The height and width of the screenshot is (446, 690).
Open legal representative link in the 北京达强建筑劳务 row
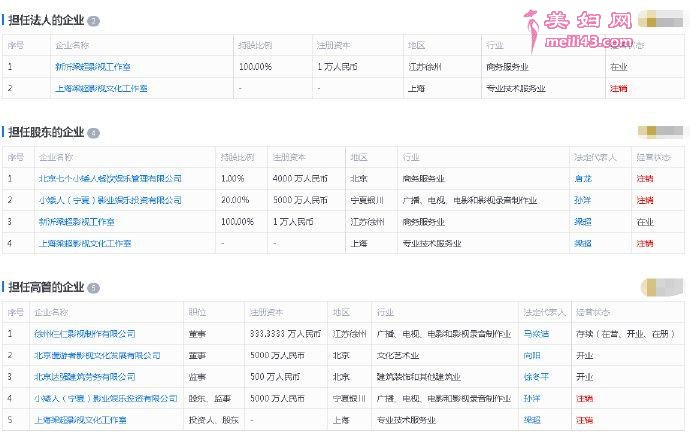pos(536,377)
